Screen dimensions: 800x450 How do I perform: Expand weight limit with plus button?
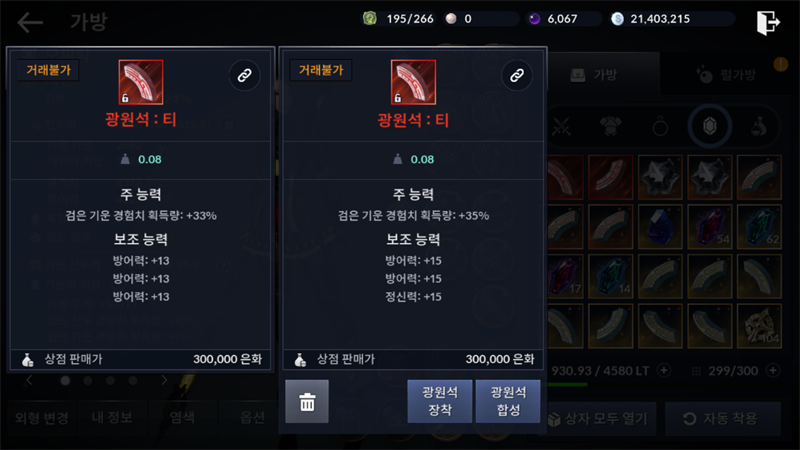tap(664, 370)
